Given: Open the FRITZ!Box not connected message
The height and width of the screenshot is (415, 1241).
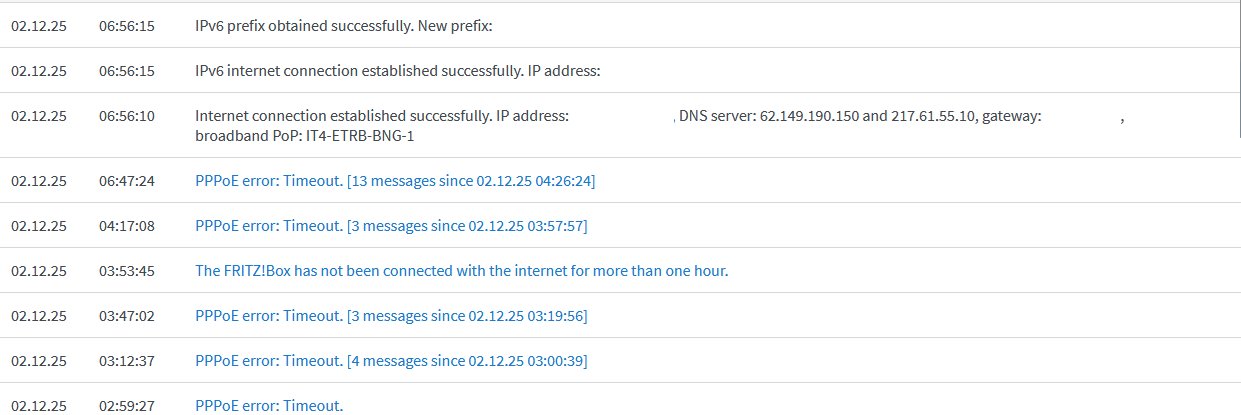Looking at the screenshot, I should coord(461,271).
